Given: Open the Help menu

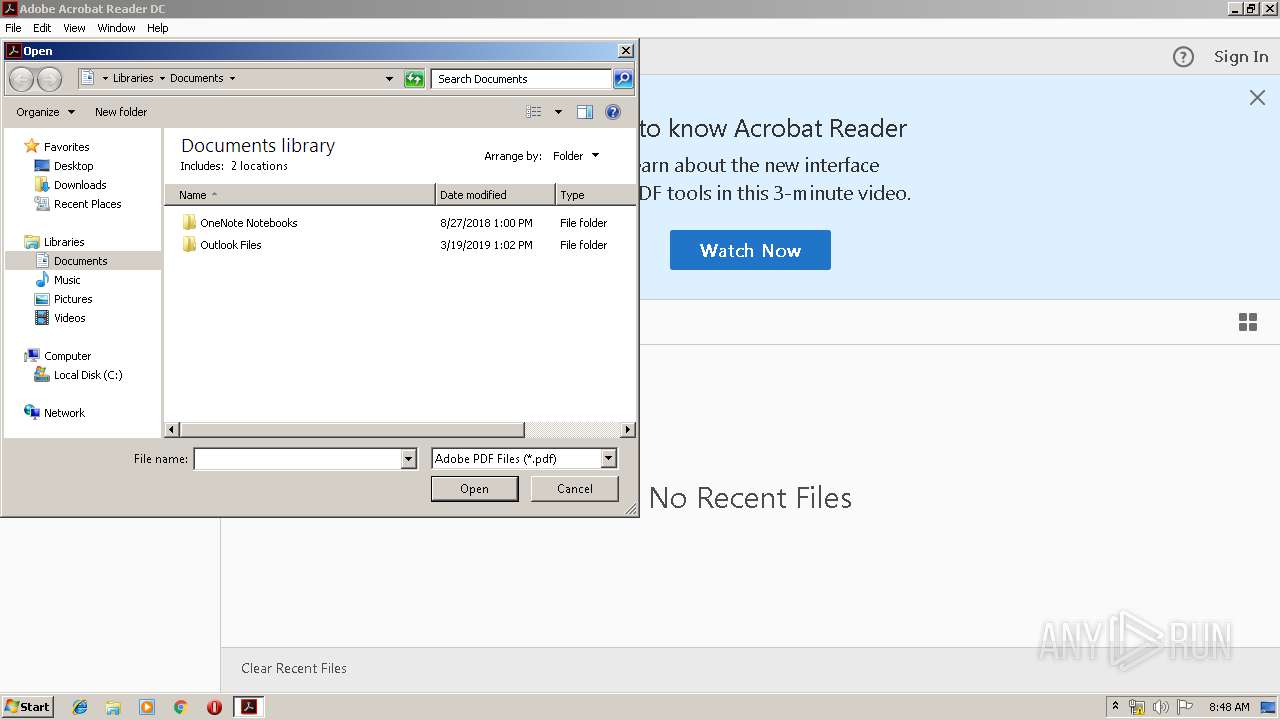Looking at the screenshot, I should [158, 28].
